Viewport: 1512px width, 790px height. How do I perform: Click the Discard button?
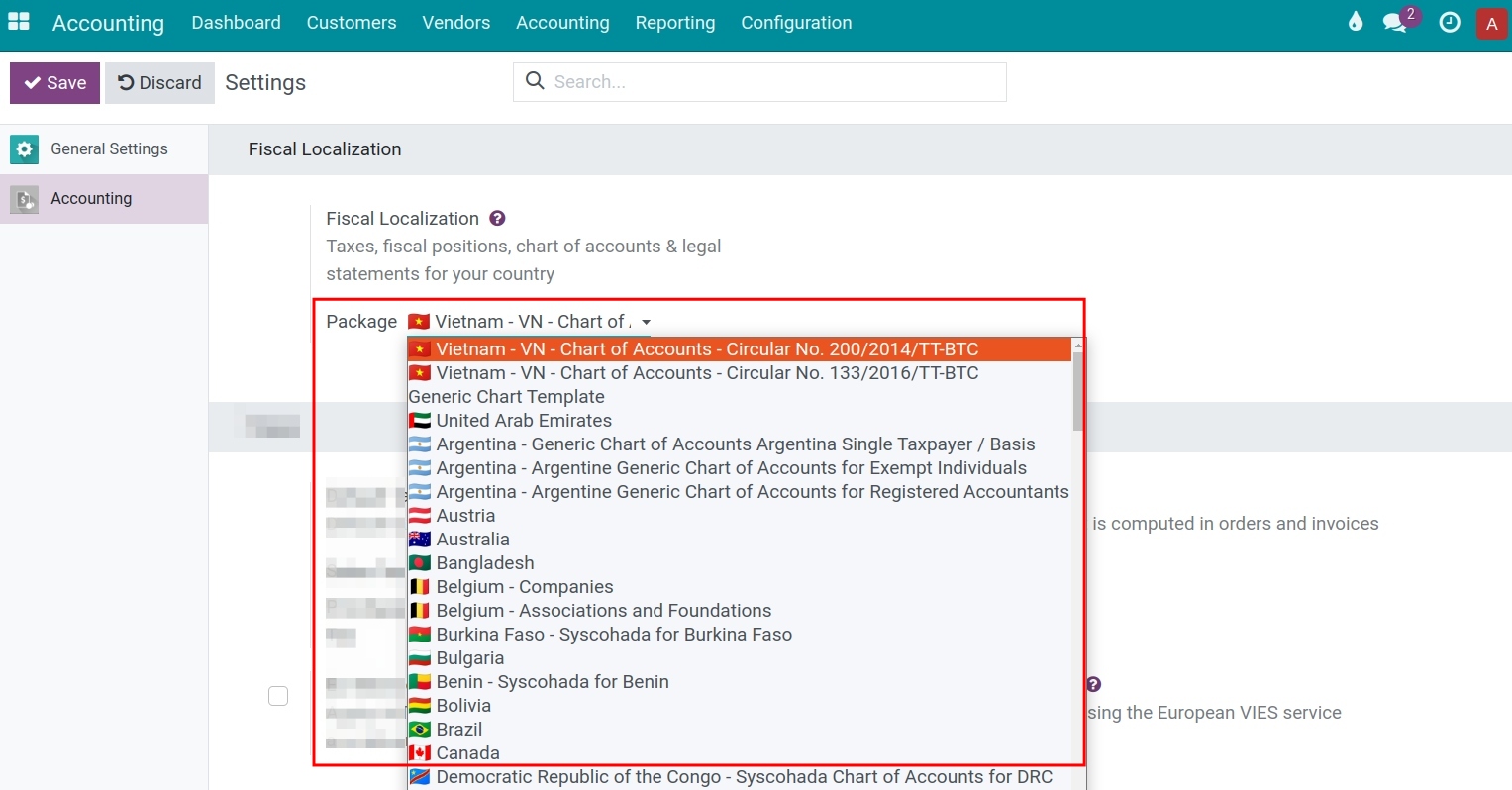[x=159, y=83]
